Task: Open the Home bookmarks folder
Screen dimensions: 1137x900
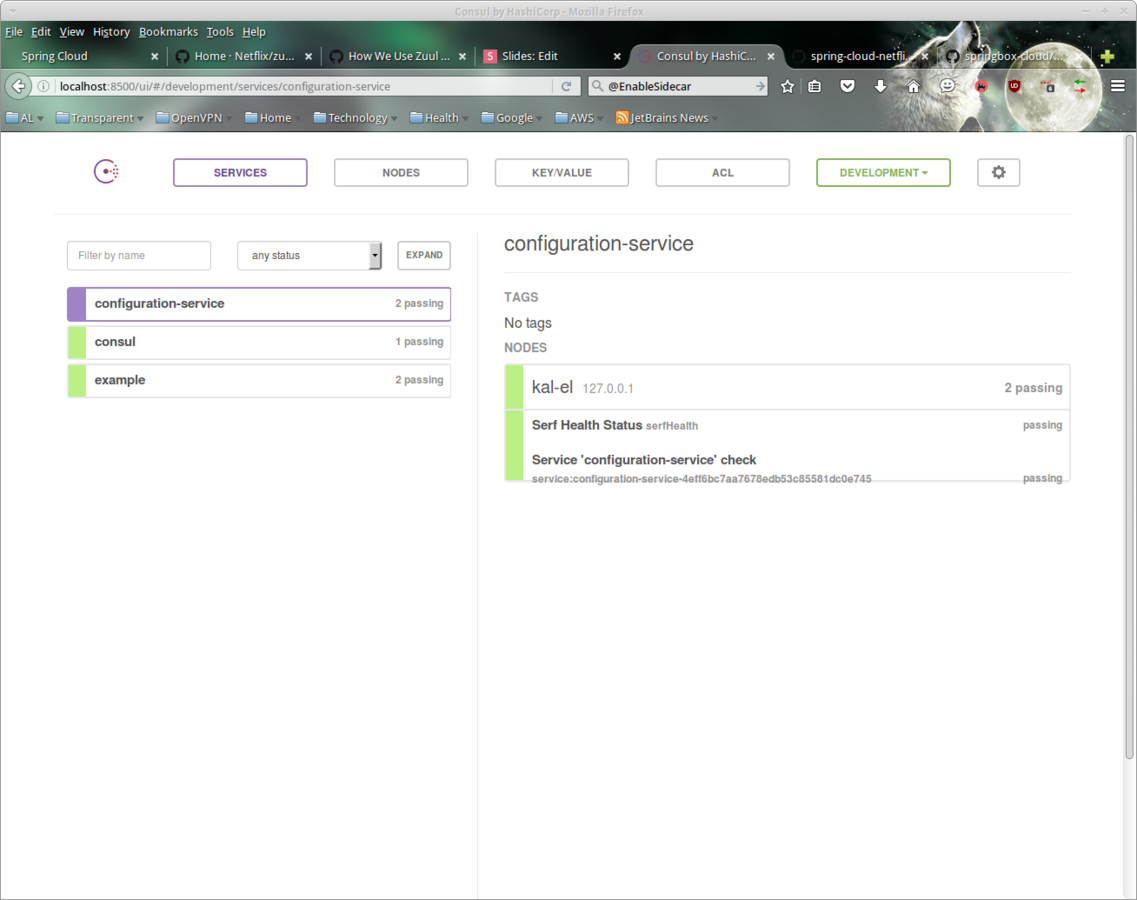Action: point(272,117)
